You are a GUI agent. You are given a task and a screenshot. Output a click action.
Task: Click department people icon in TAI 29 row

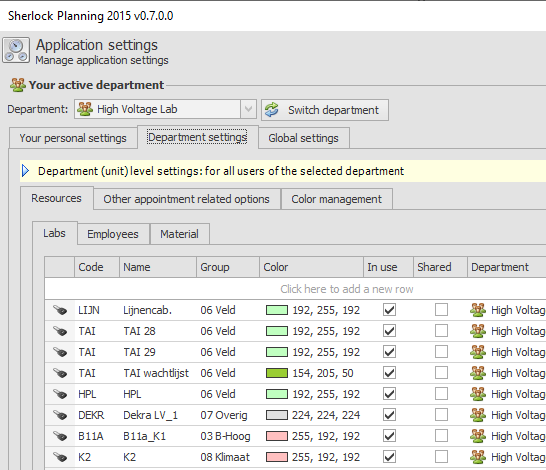click(478, 352)
